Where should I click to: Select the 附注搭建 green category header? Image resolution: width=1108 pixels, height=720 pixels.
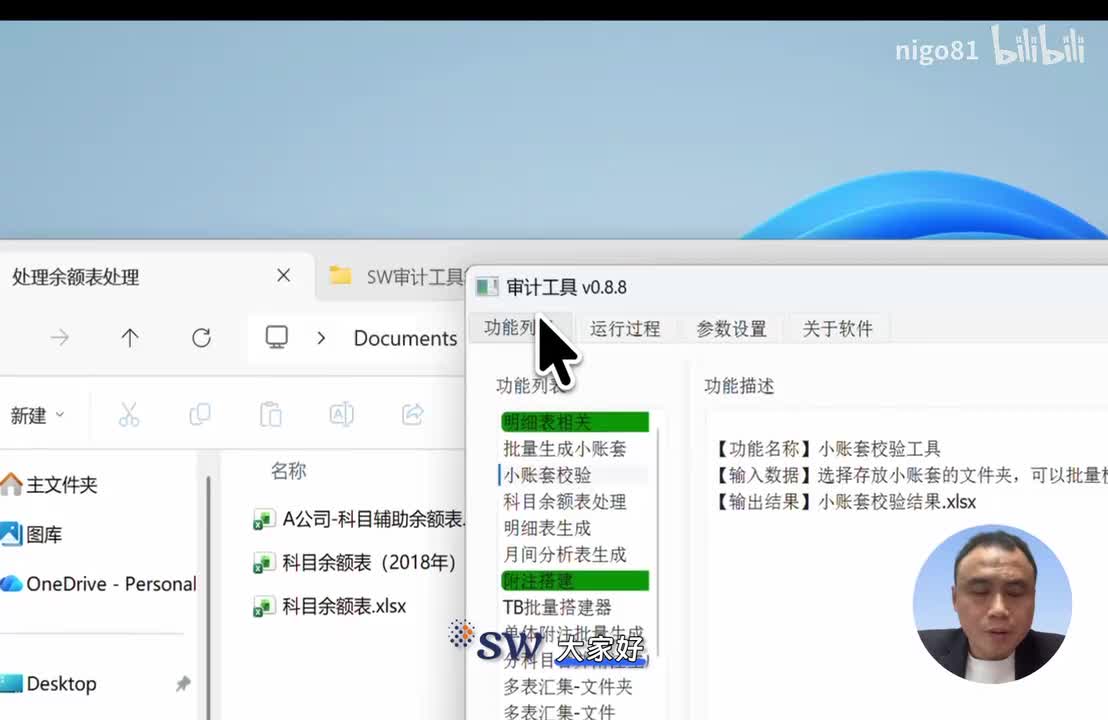tap(574, 581)
